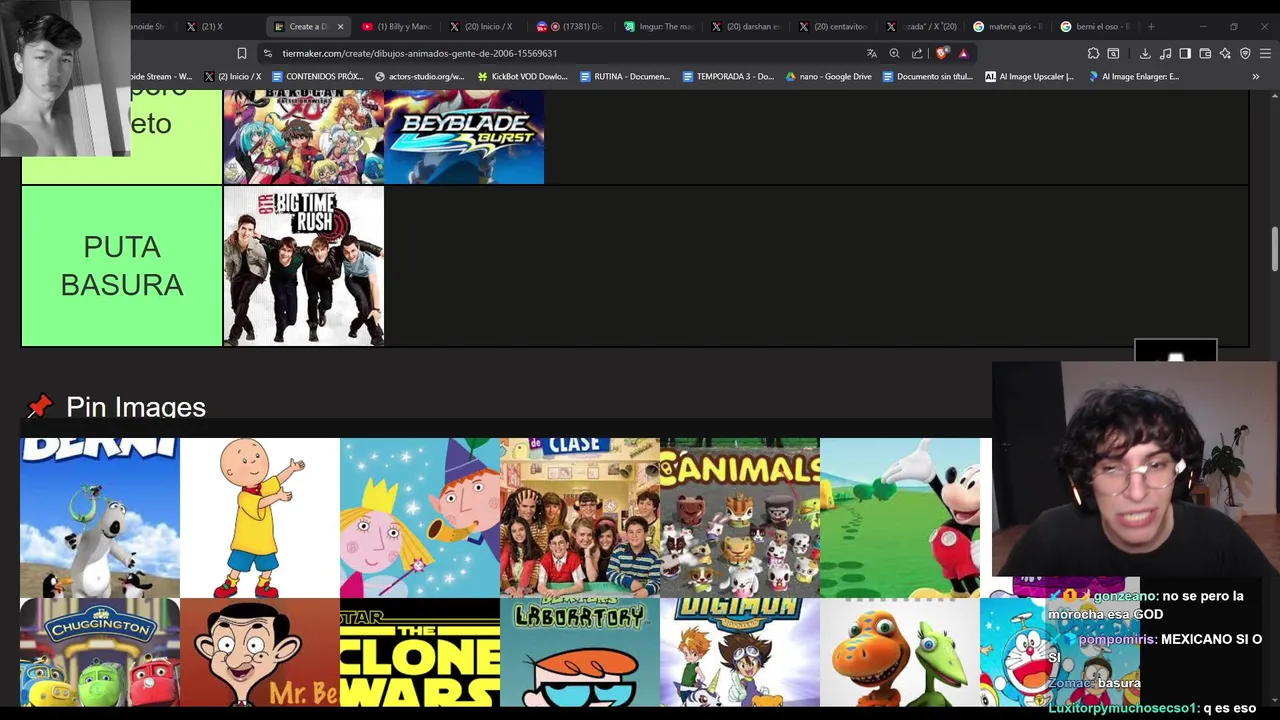Pick the Digimon image
This screenshot has height=720, width=1280.
pyautogui.click(x=740, y=652)
